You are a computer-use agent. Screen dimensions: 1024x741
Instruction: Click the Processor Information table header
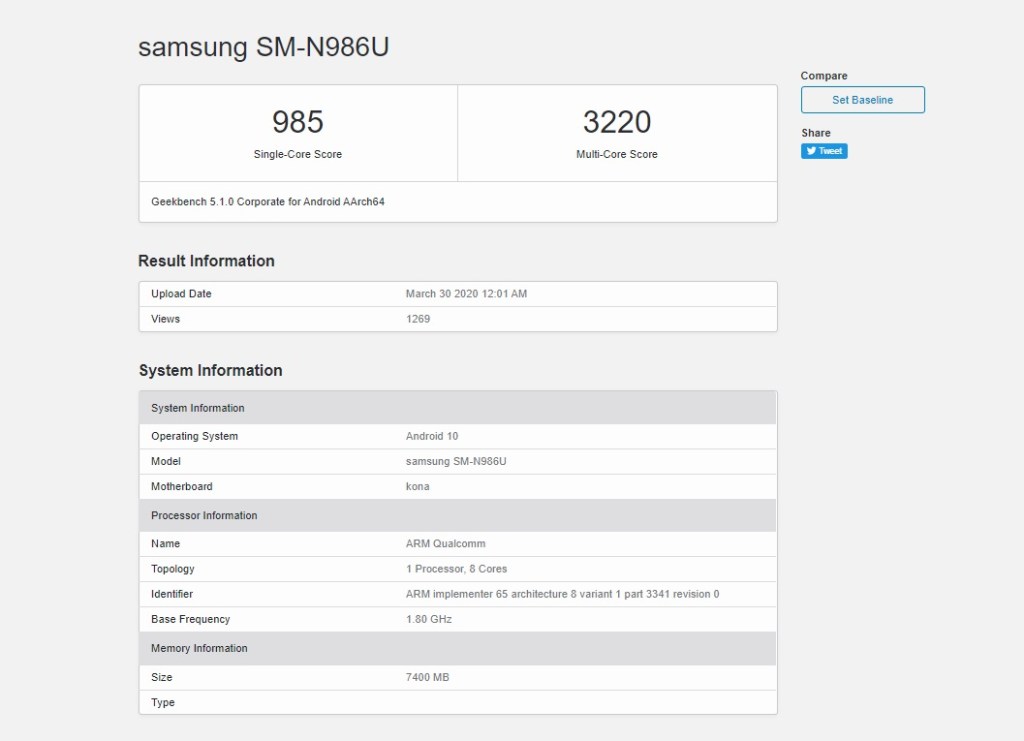(x=204, y=516)
